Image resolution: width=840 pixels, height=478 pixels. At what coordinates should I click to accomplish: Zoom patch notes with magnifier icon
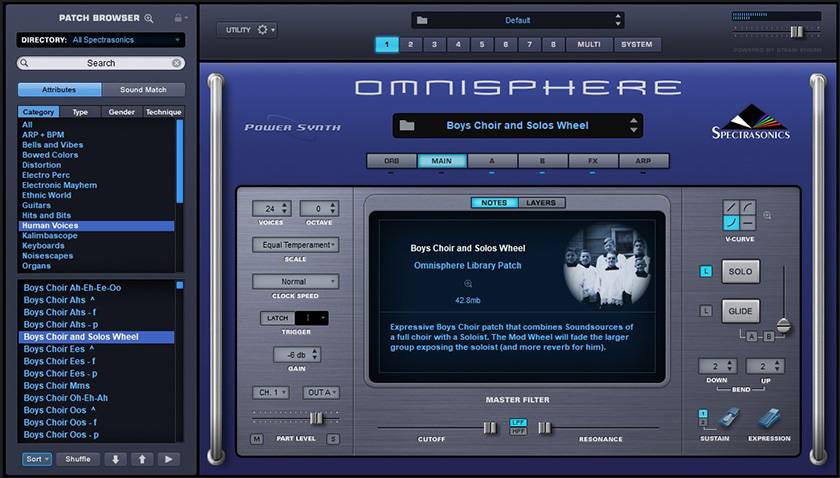click(x=468, y=283)
